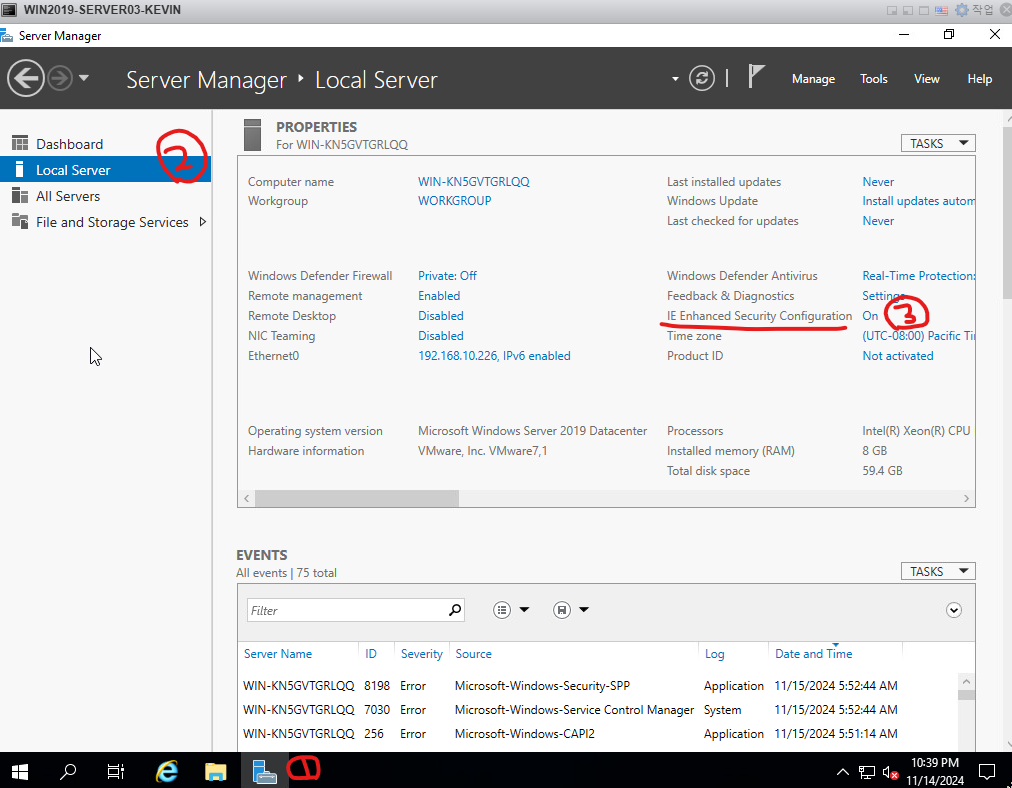This screenshot has height=788, width=1012.
Task: Click WORKGROUP link
Action: tap(454, 201)
